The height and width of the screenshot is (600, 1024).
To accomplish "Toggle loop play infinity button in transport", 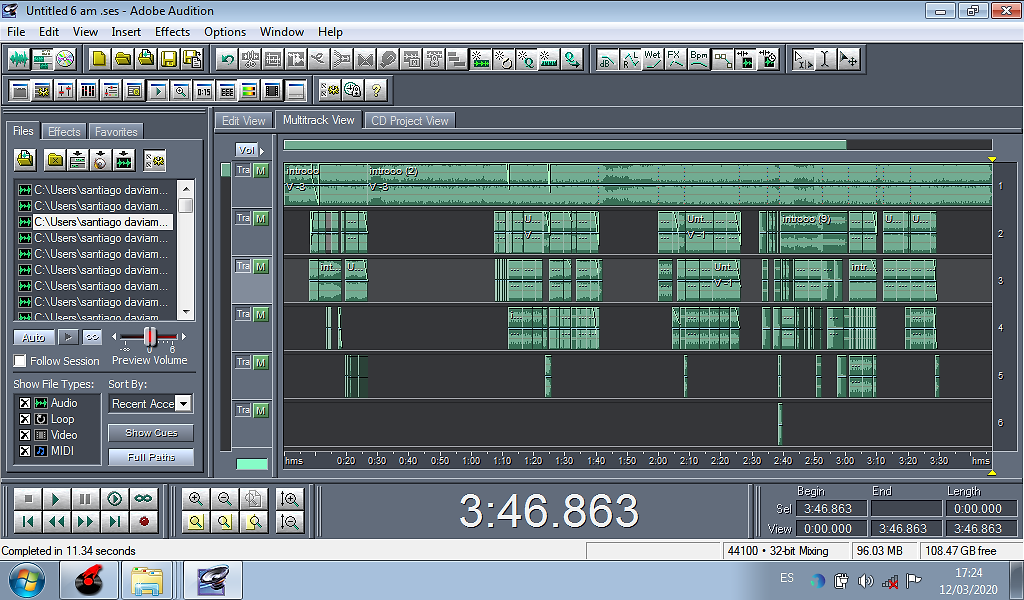I will coord(144,499).
